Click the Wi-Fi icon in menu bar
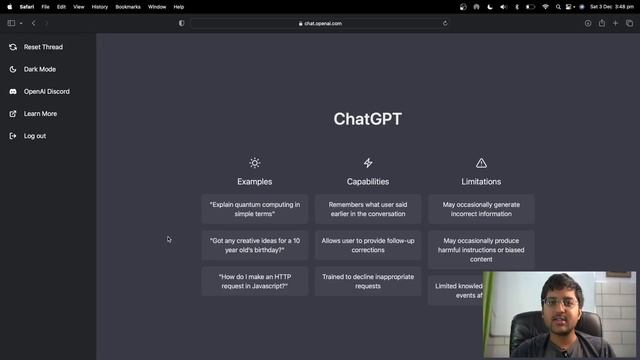Image resolution: width=640 pixels, height=360 pixels. [545, 7]
